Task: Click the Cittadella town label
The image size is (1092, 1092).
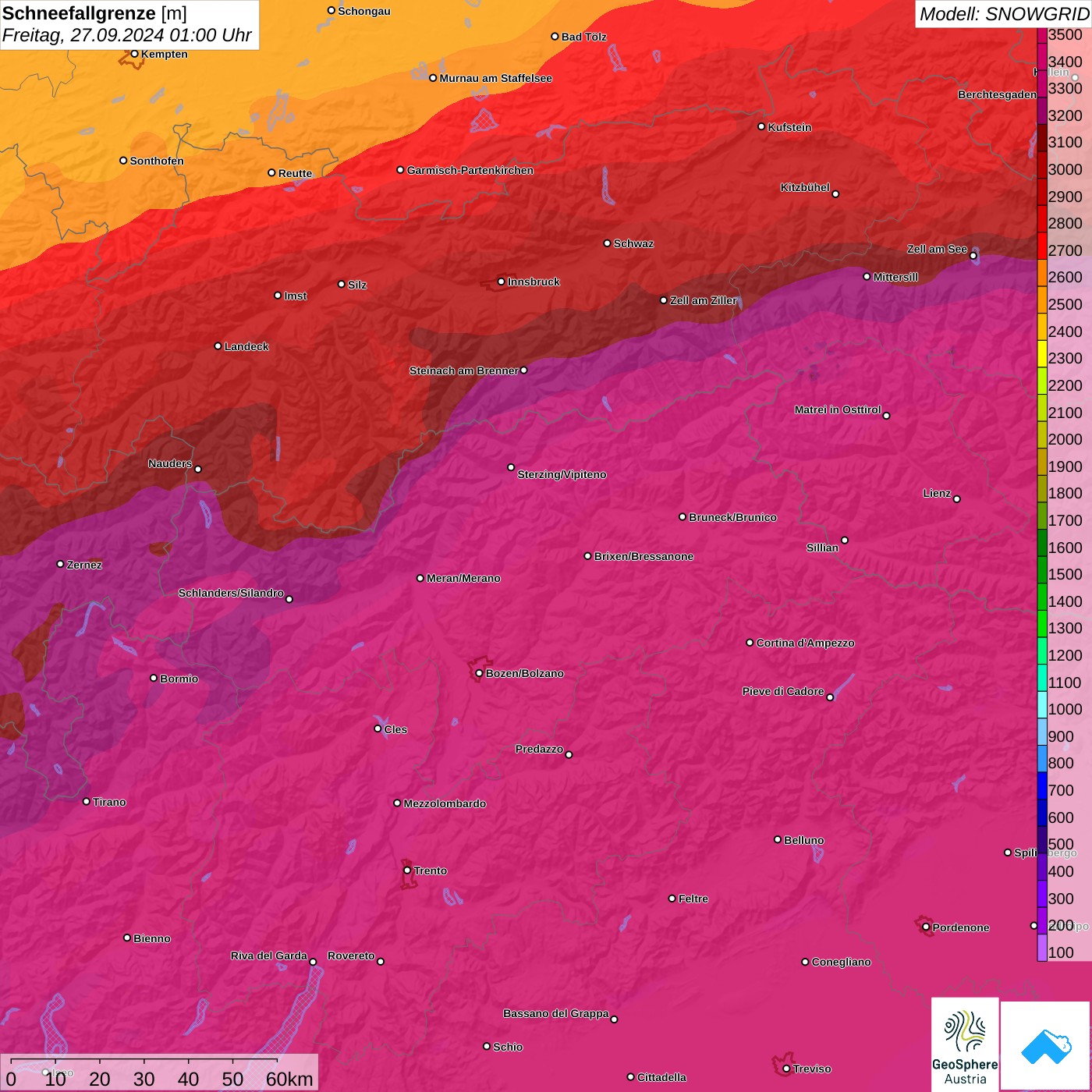Action: [x=661, y=1077]
